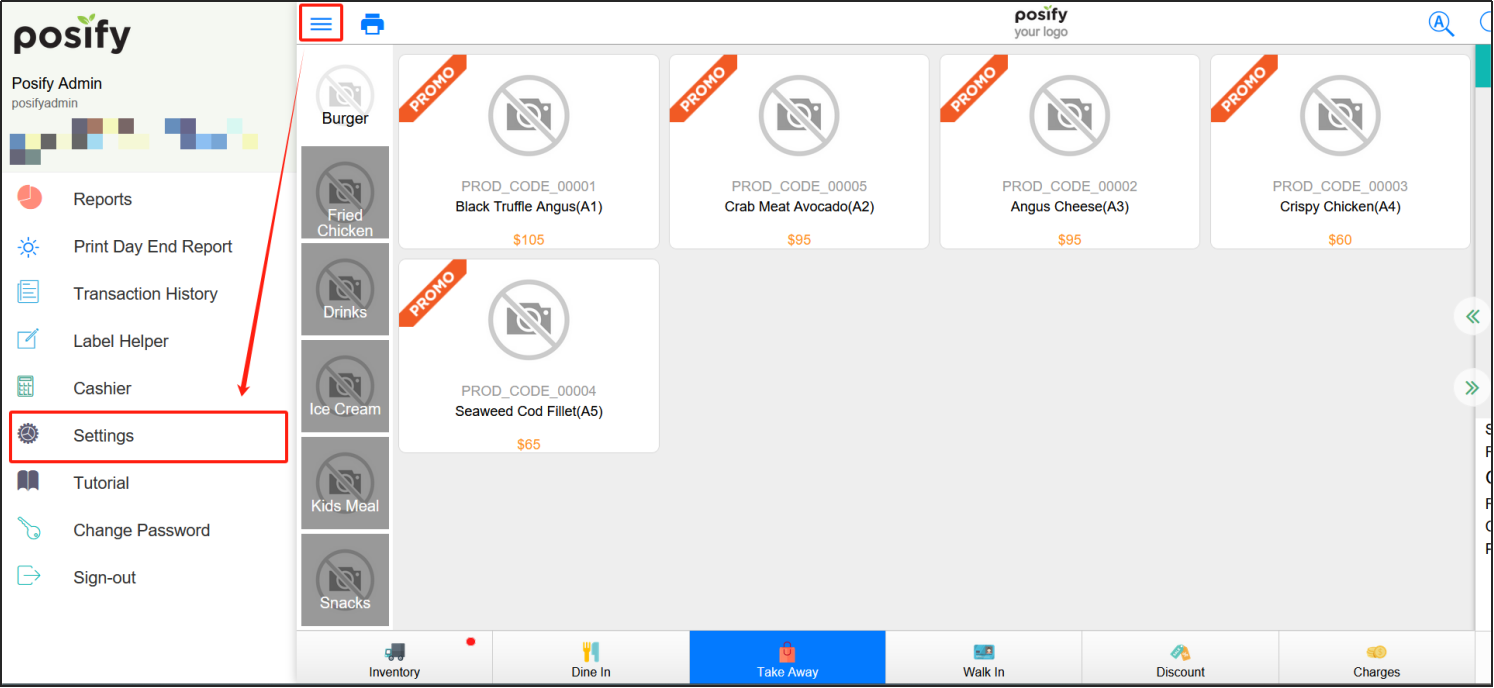Click price $60 on Crispy Chicken
1494x688 pixels.
(1340, 239)
